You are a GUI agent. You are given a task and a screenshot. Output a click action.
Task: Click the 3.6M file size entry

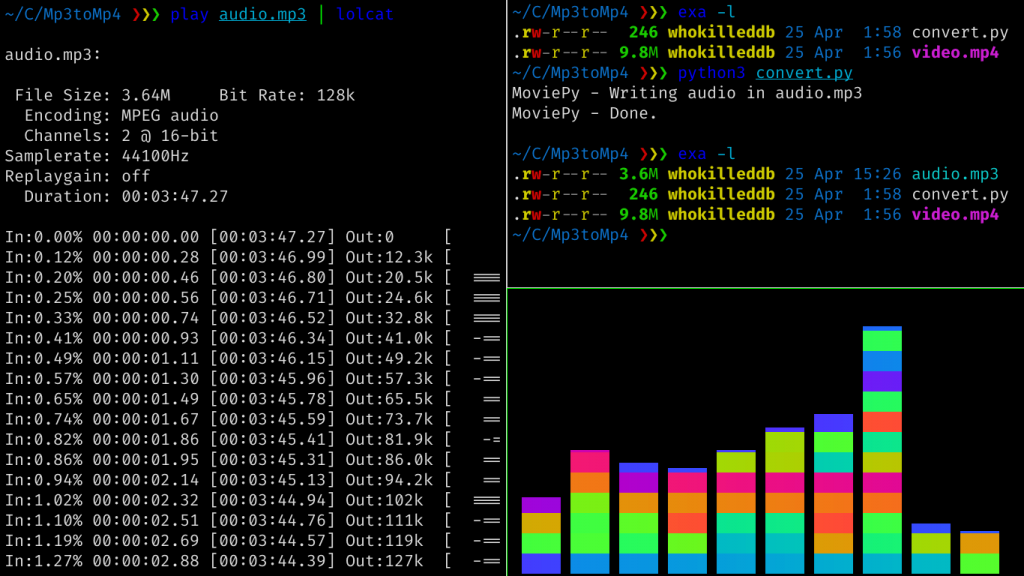point(638,174)
